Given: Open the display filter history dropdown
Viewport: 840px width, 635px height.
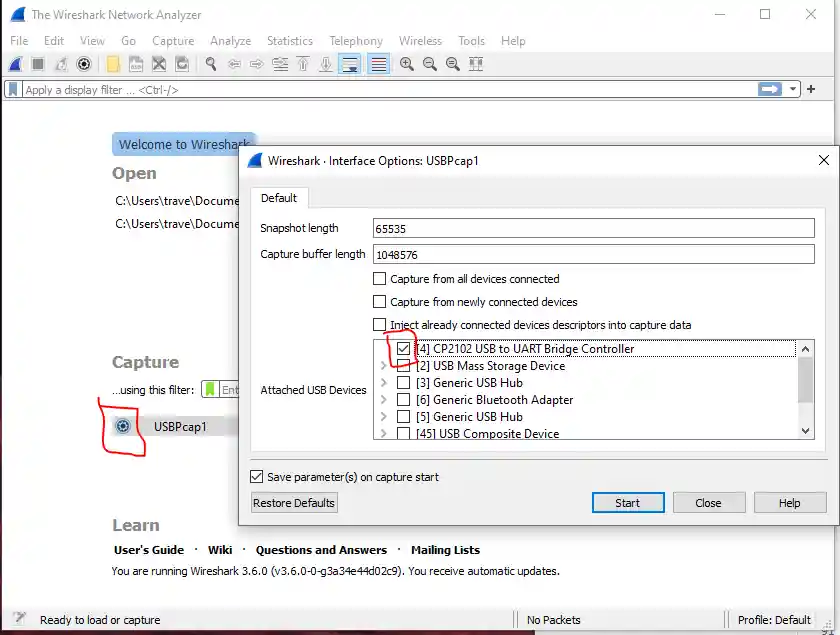Looking at the screenshot, I should point(794,89).
